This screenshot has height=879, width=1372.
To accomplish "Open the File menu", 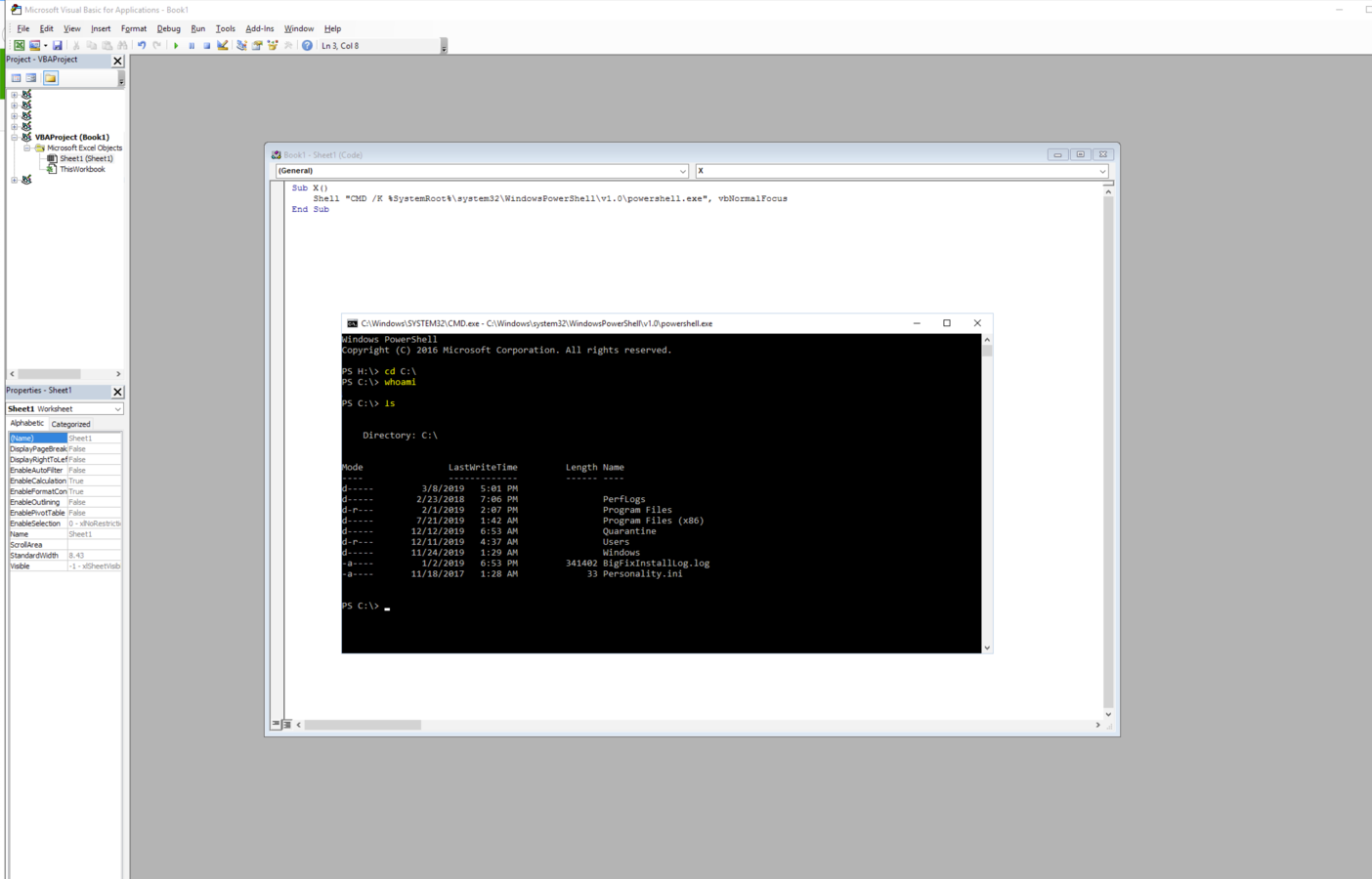I will pyautogui.click(x=23, y=29).
